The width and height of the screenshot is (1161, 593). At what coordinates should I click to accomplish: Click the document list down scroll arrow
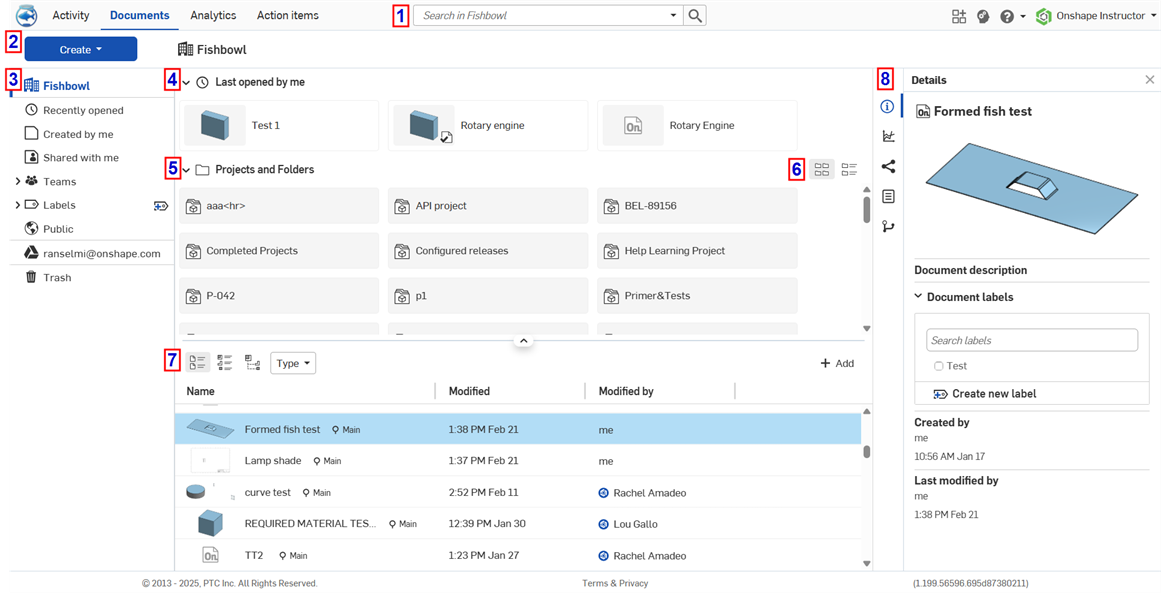(x=866, y=564)
